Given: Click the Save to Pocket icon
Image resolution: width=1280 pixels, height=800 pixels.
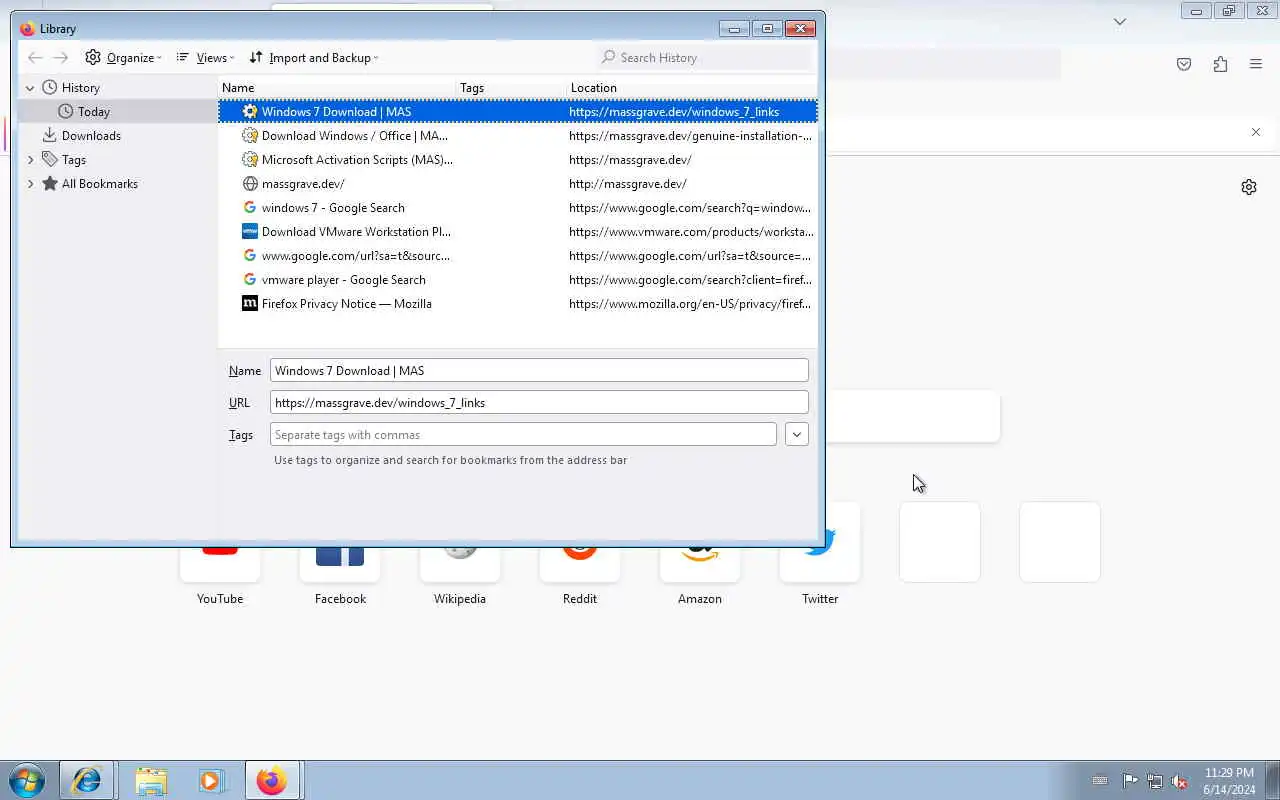Looking at the screenshot, I should click(x=1184, y=64).
